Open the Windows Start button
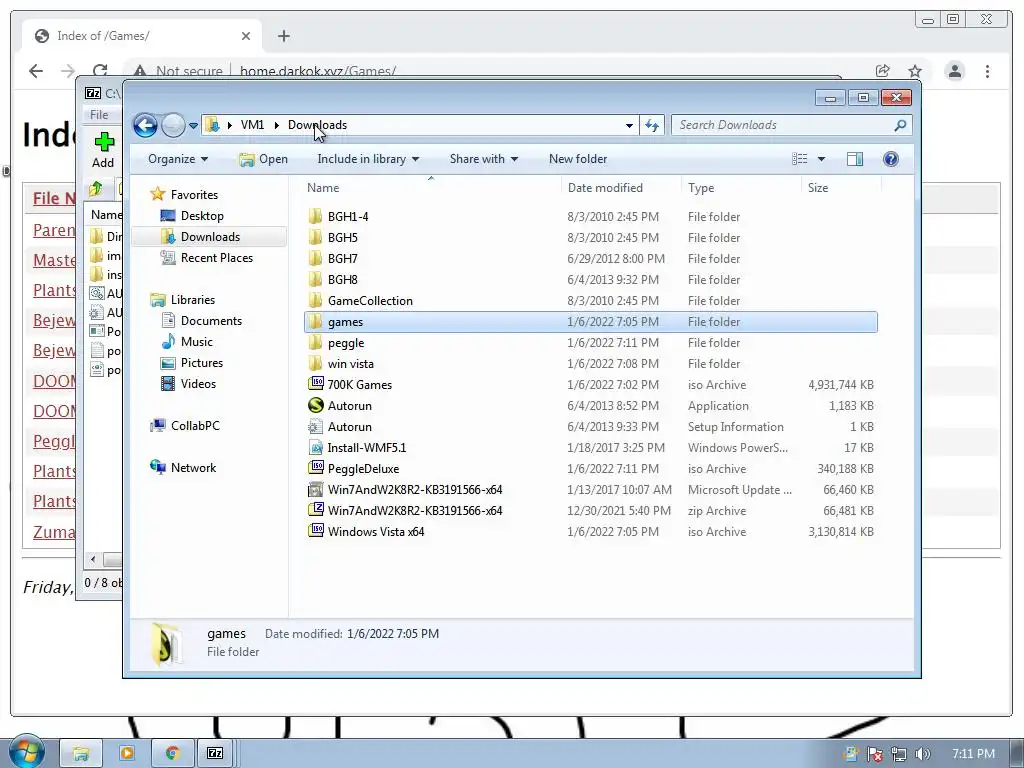This screenshot has width=1024, height=768. [26, 752]
